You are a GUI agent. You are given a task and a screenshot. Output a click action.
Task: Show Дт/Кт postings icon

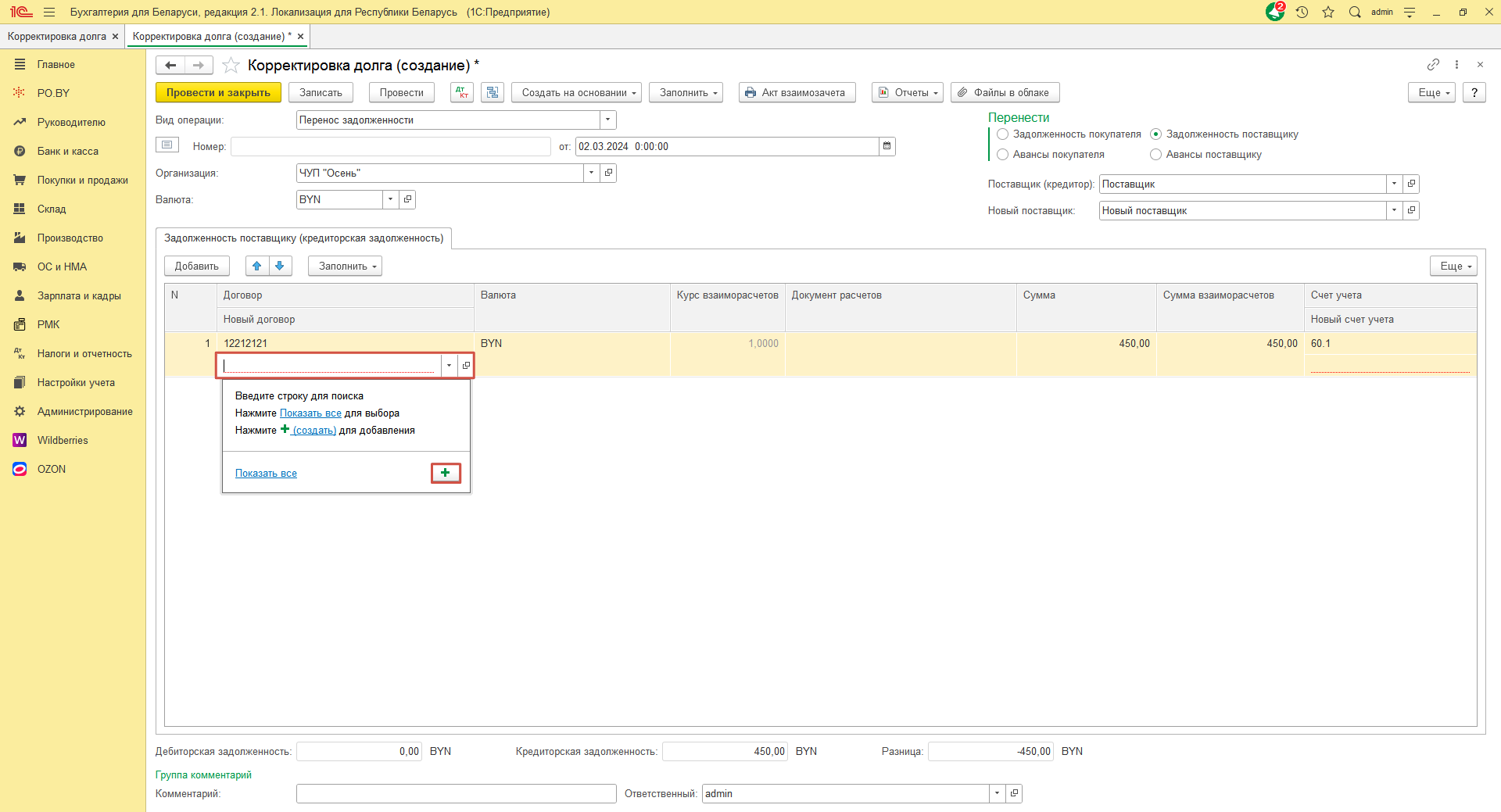(462, 92)
